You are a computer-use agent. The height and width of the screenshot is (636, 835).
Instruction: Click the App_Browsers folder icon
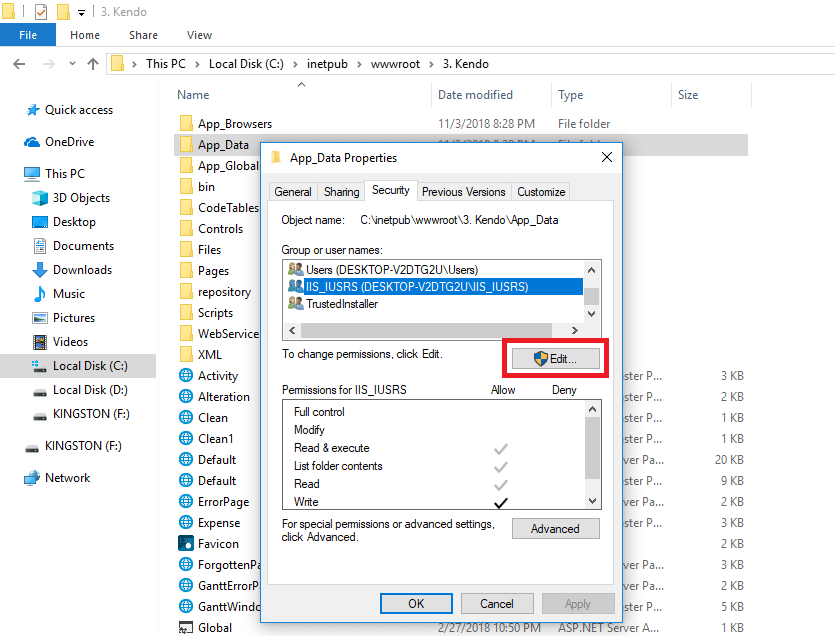coord(186,124)
